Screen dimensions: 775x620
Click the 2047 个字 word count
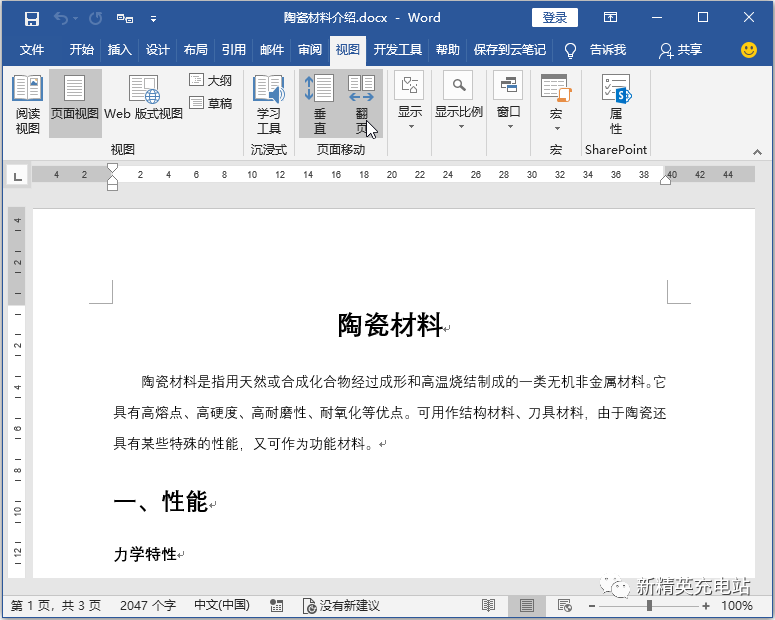[x=148, y=606]
